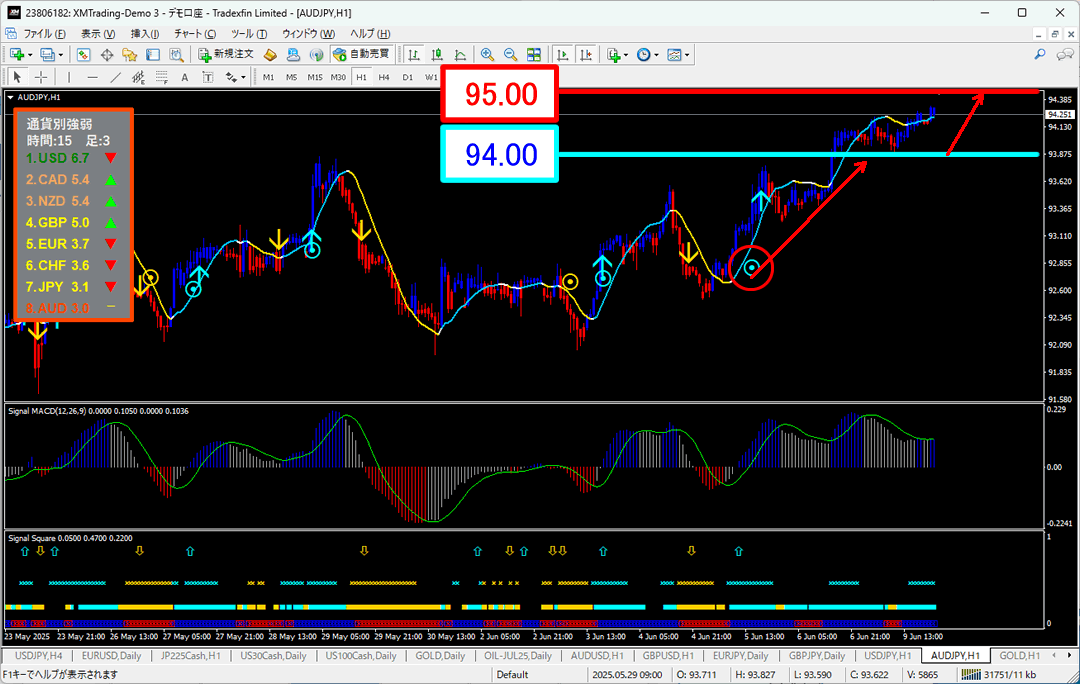Open the Strategy Tester magnifier icon

(176, 54)
